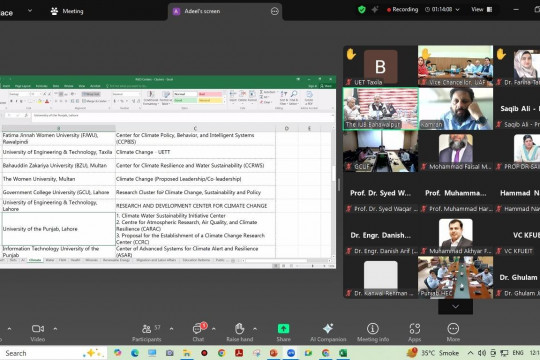
Task: Open File Explorer from taskbar
Action: coord(187,353)
